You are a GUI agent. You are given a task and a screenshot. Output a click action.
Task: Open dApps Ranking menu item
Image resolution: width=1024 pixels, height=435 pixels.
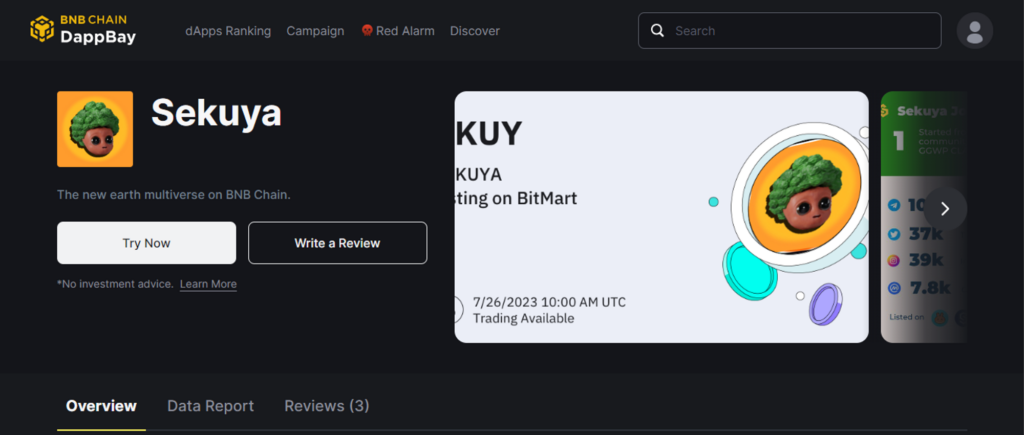[x=228, y=31]
